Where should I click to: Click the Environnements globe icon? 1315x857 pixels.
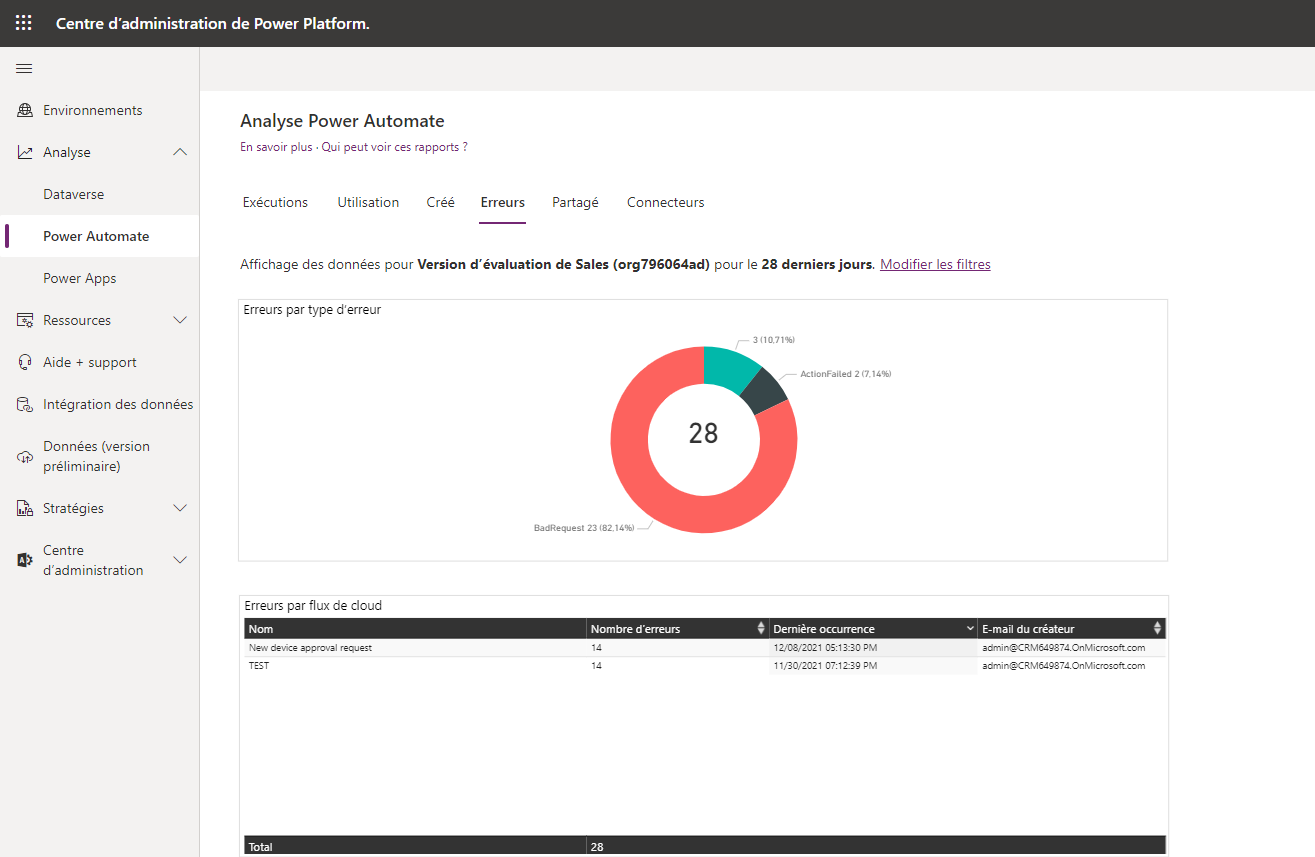click(x=25, y=110)
